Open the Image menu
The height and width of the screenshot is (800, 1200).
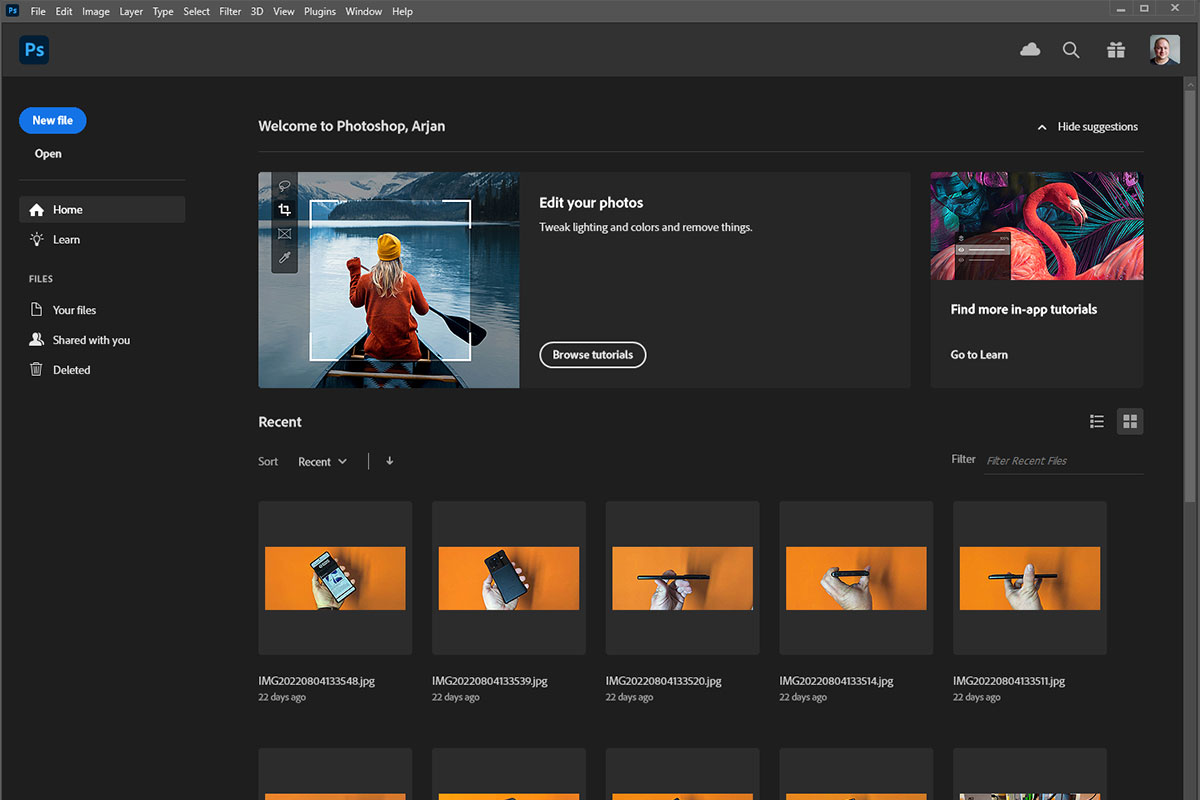96,11
